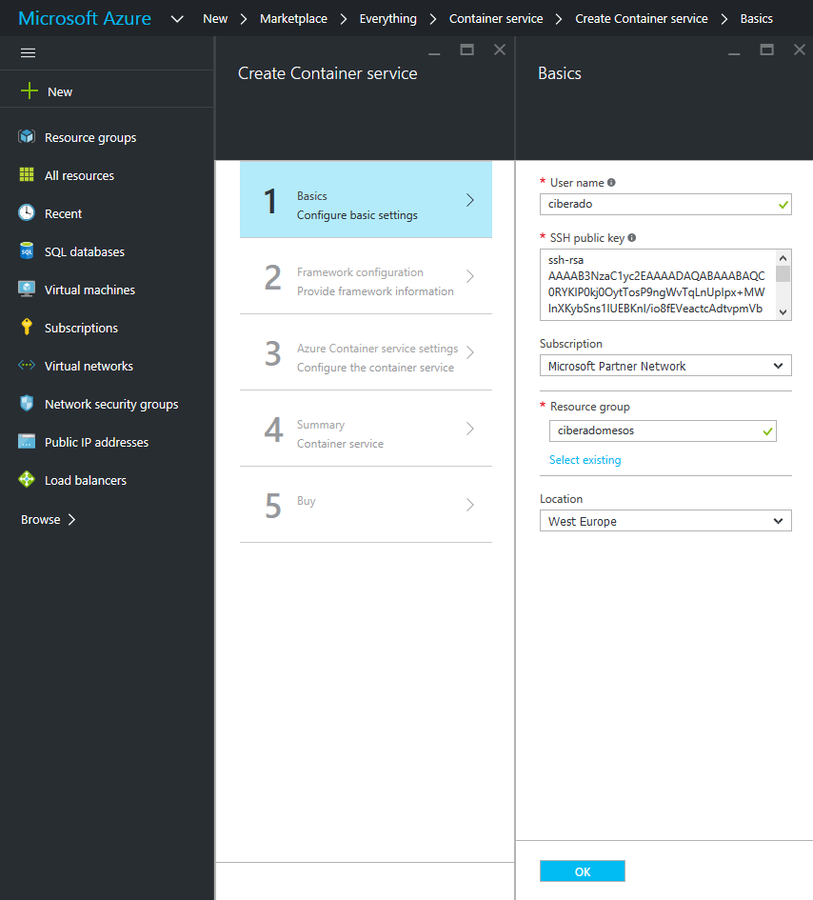Click the Subscriptions key icon
Image resolution: width=813 pixels, height=900 pixels.
(26, 327)
